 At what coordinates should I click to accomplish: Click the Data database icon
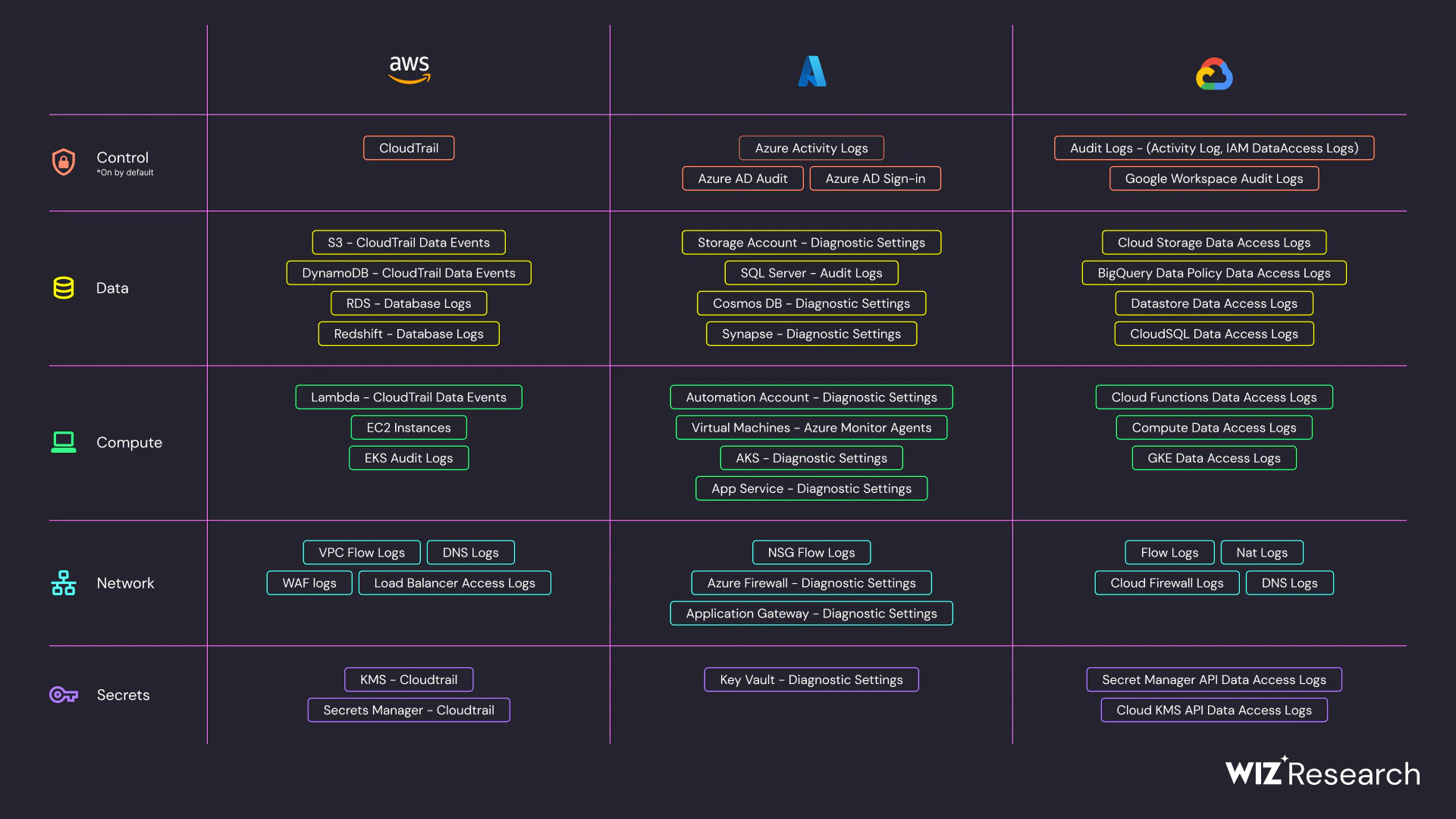click(64, 288)
